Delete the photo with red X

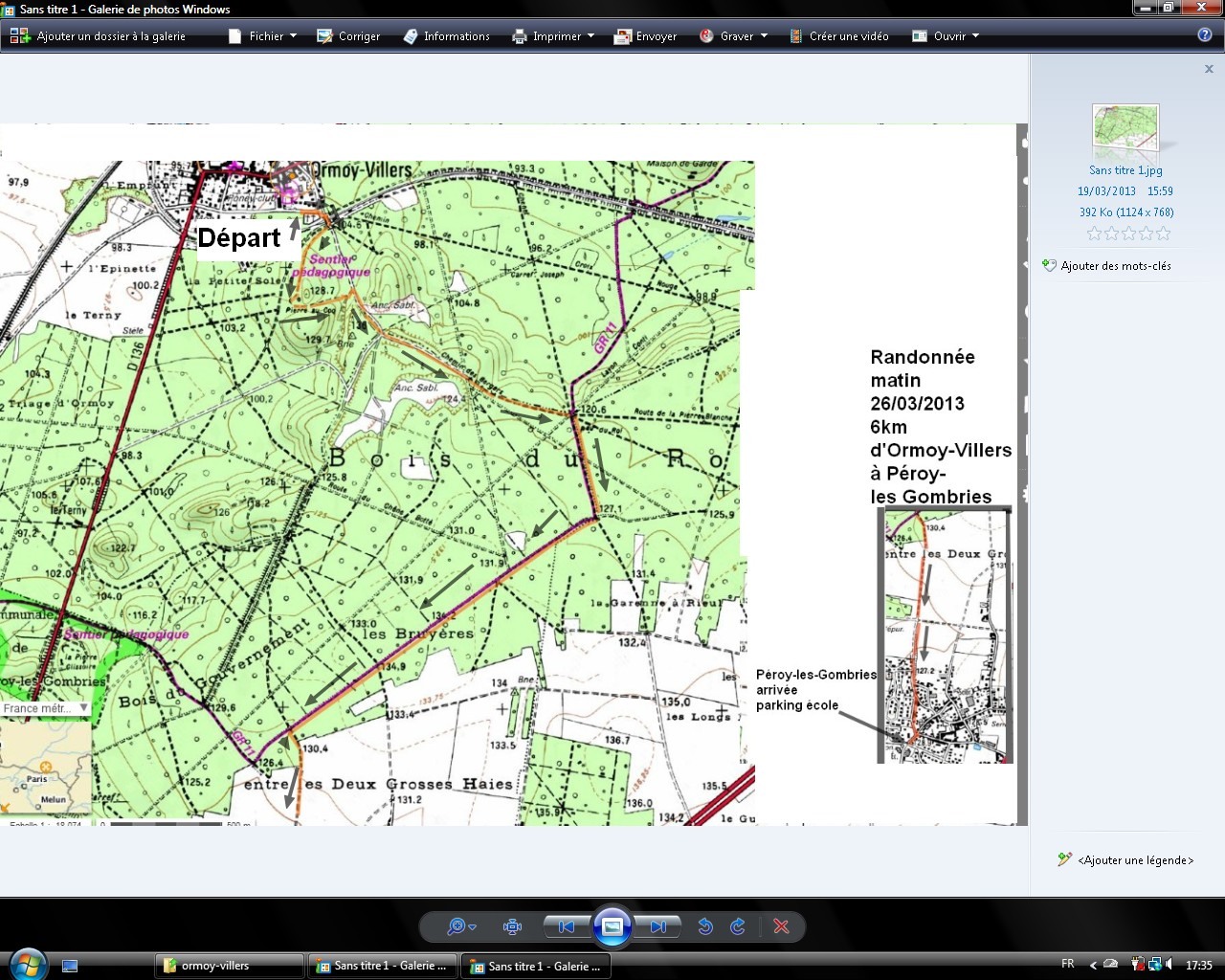coord(781,926)
